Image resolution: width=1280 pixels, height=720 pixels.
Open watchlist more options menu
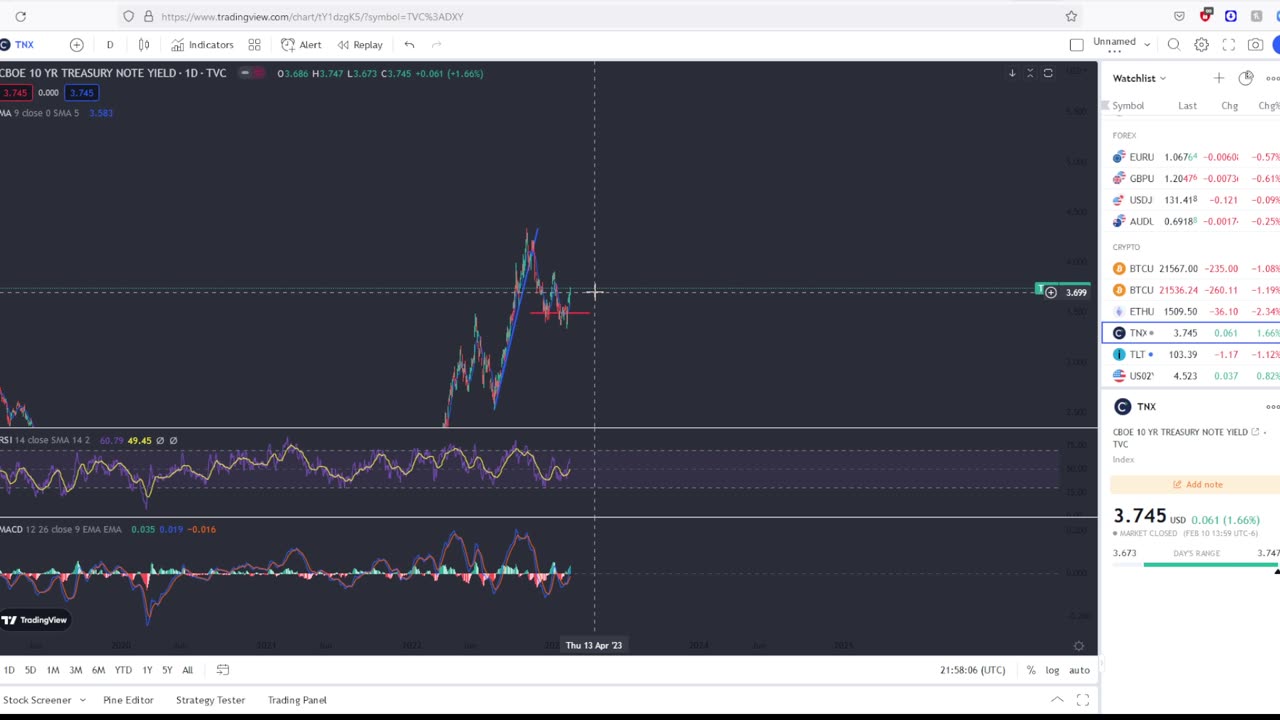(x=1272, y=78)
